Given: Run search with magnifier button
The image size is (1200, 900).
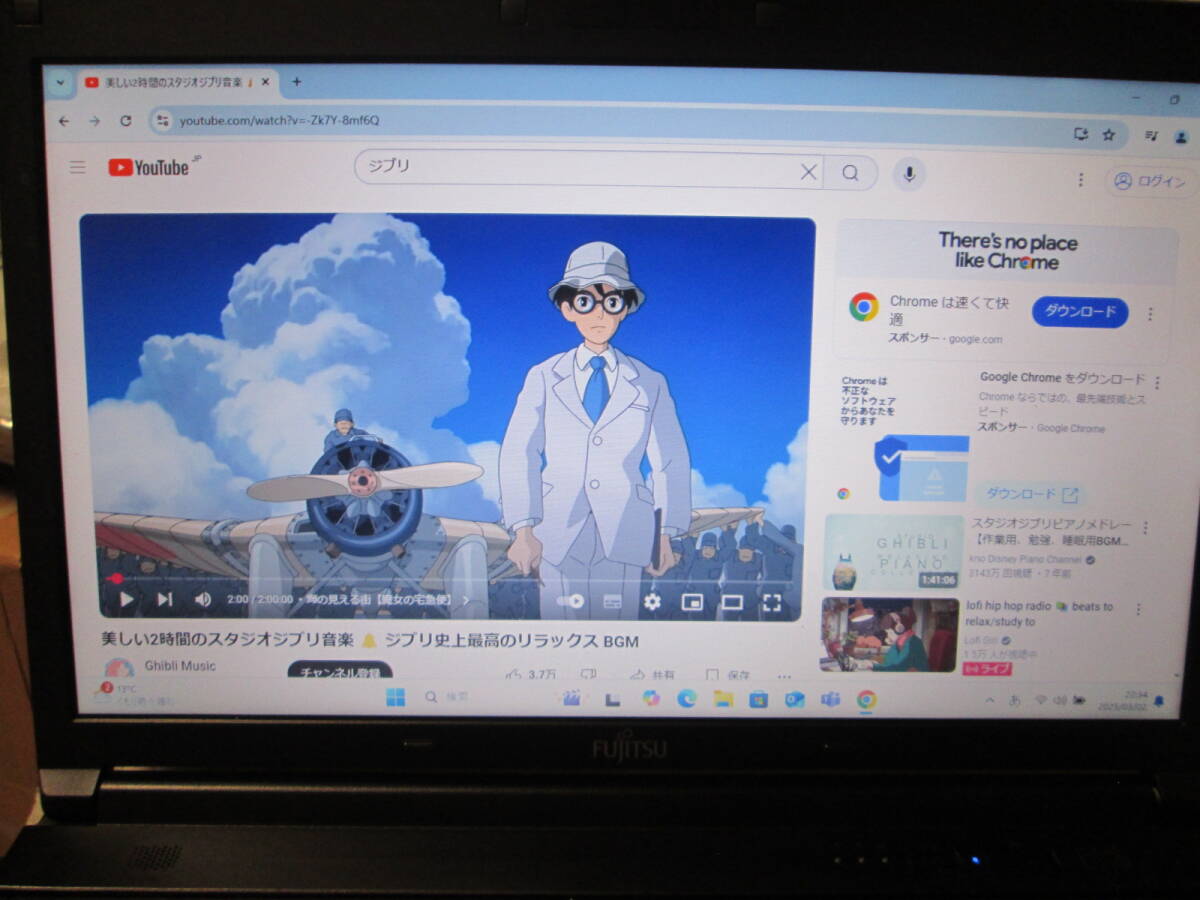Looking at the screenshot, I should coord(850,172).
